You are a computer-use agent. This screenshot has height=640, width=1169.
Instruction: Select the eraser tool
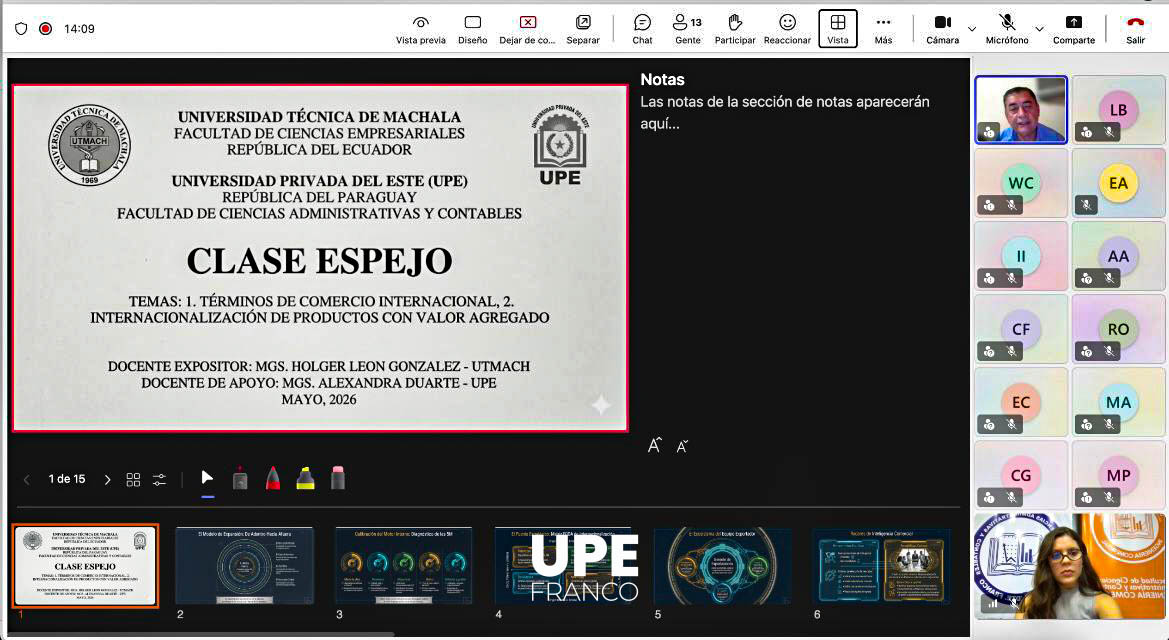[x=338, y=478]
